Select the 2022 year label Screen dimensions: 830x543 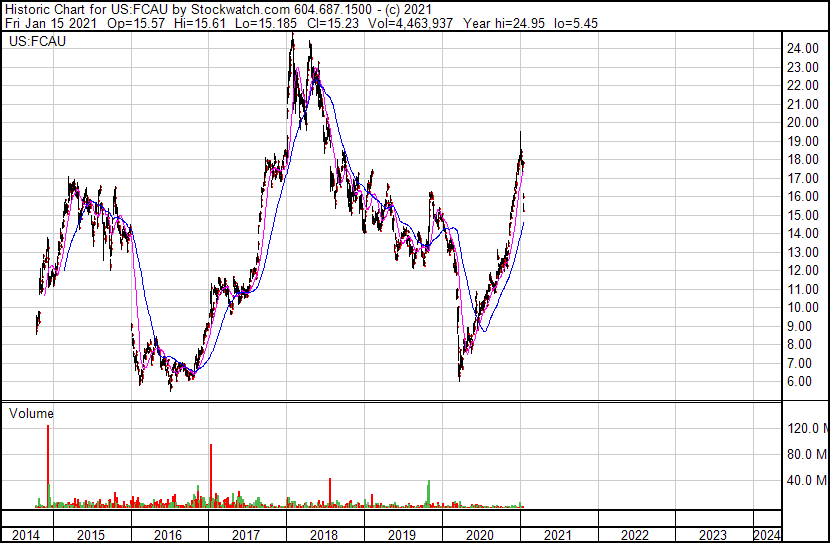[635, 535]
